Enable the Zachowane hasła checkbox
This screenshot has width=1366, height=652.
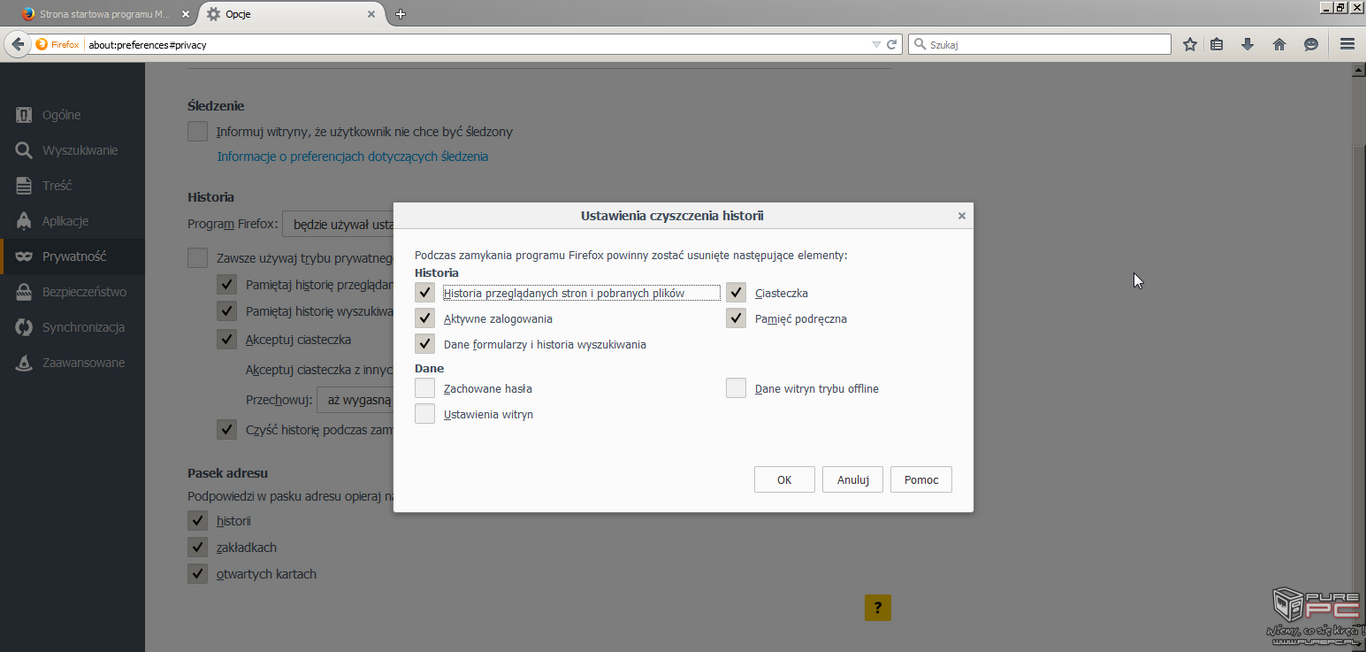pos(425,388)
